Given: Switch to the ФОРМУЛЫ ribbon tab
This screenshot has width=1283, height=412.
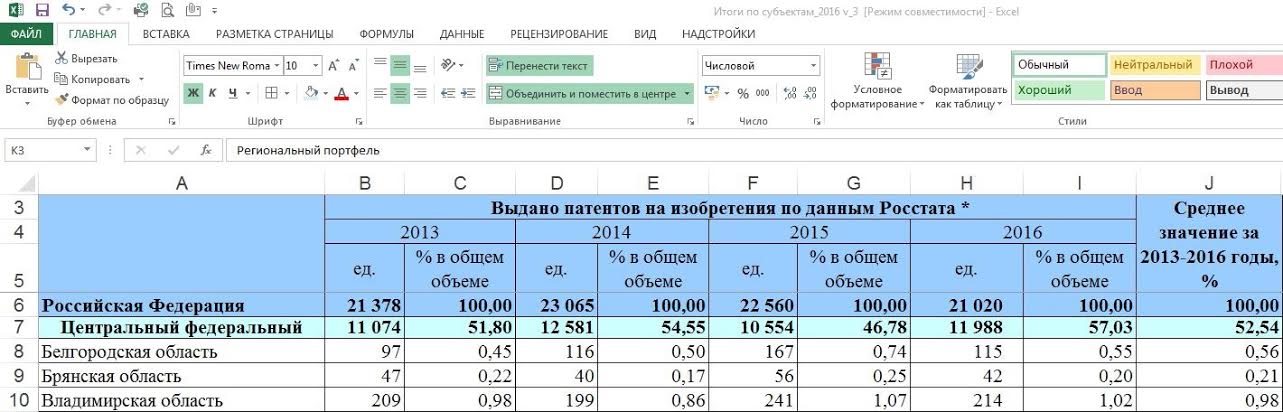Looking at the screenshot, I should click(x=386, y=33).
